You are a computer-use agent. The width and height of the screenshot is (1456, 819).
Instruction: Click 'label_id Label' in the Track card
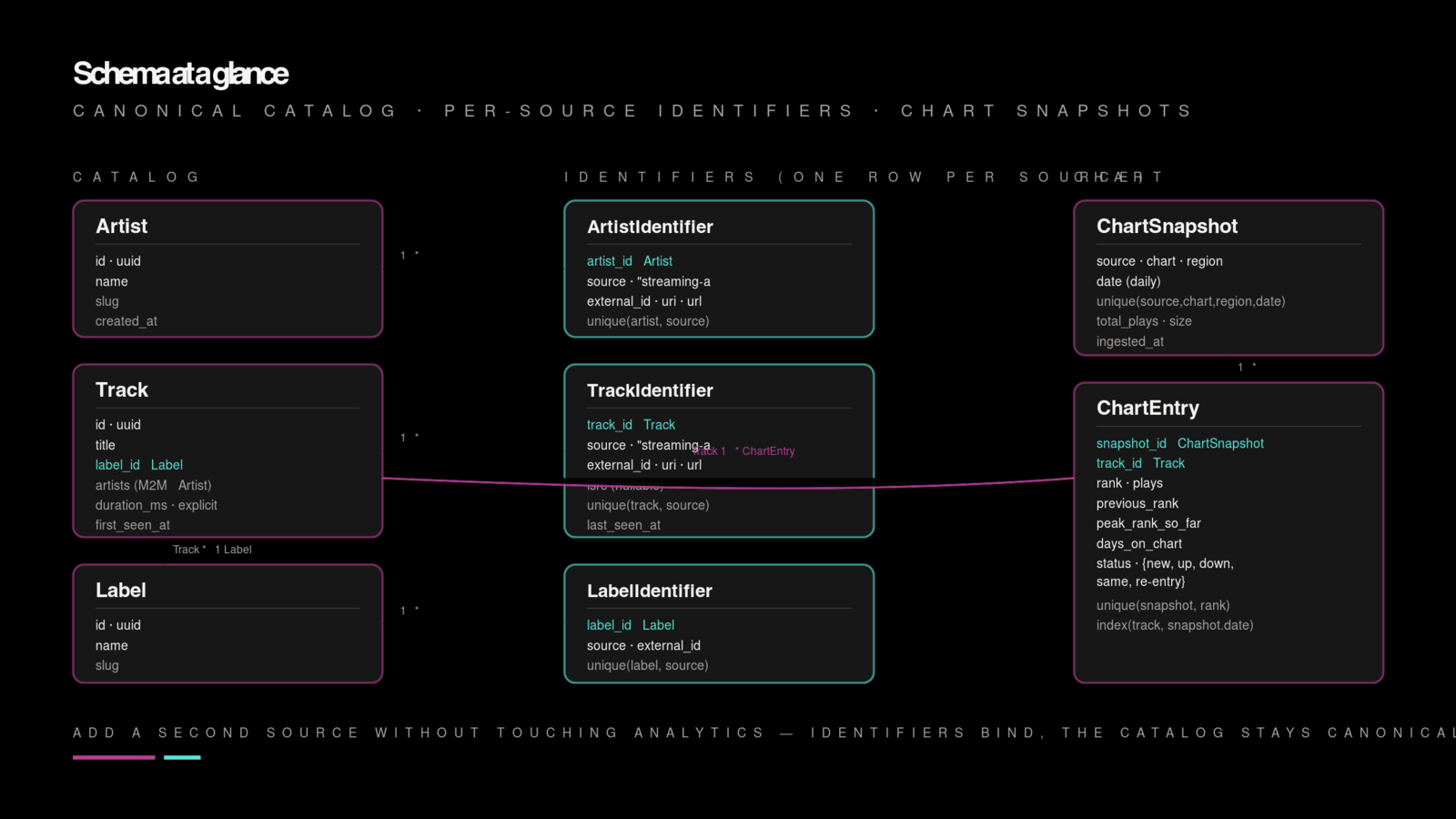point(139,465)
